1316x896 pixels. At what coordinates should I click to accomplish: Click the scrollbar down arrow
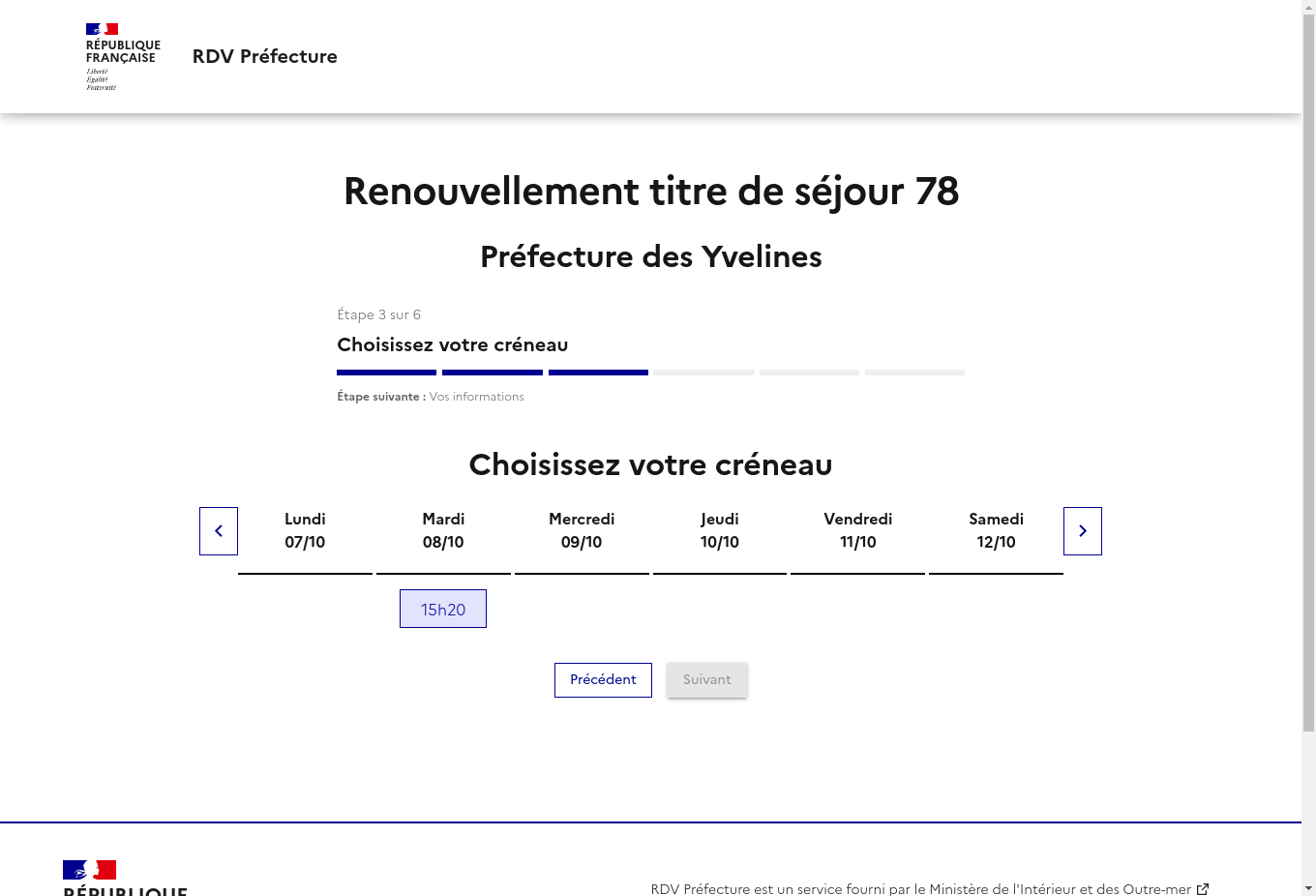(x=1308, y=888)
